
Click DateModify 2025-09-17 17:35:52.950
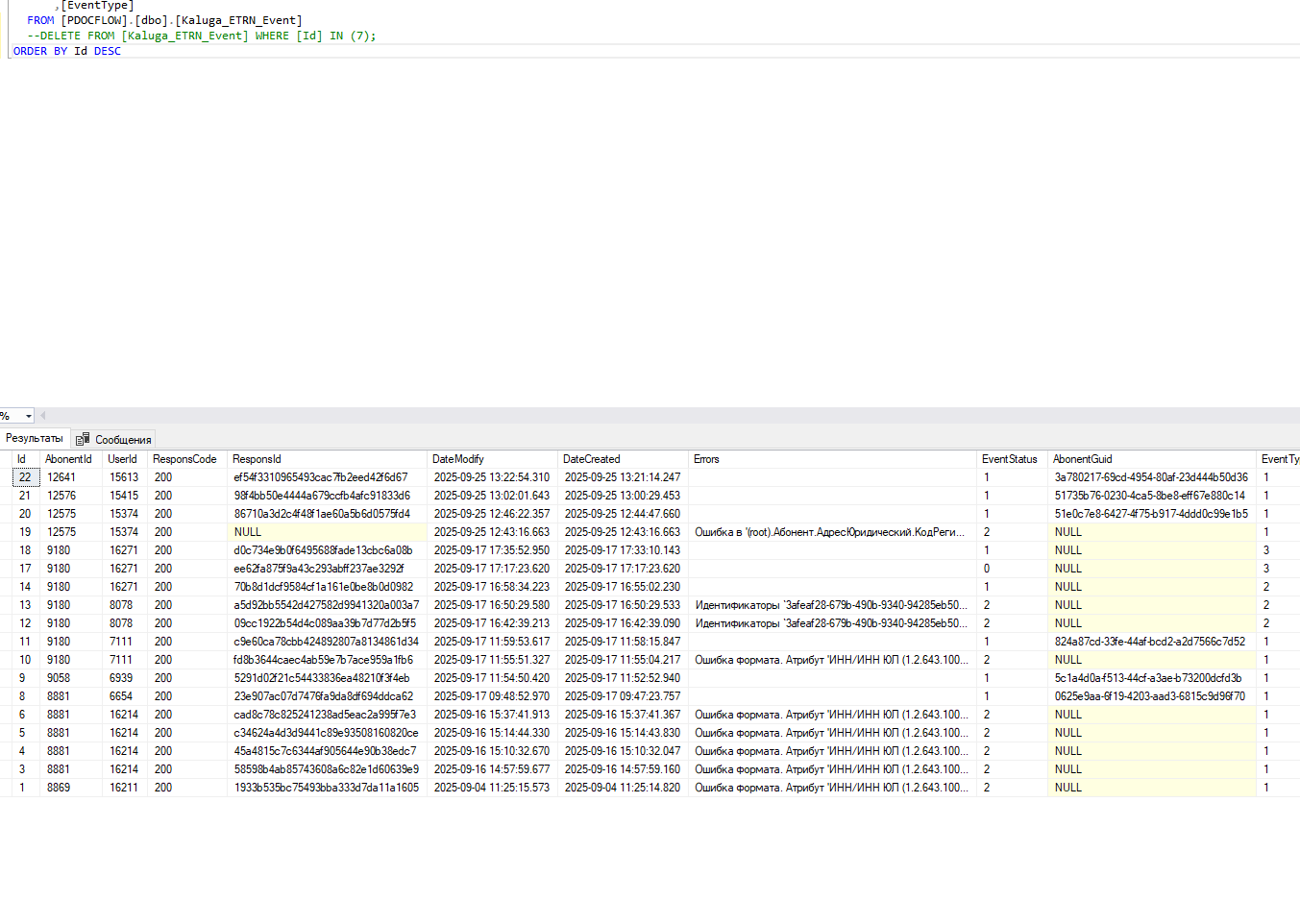tap(492, 550)
